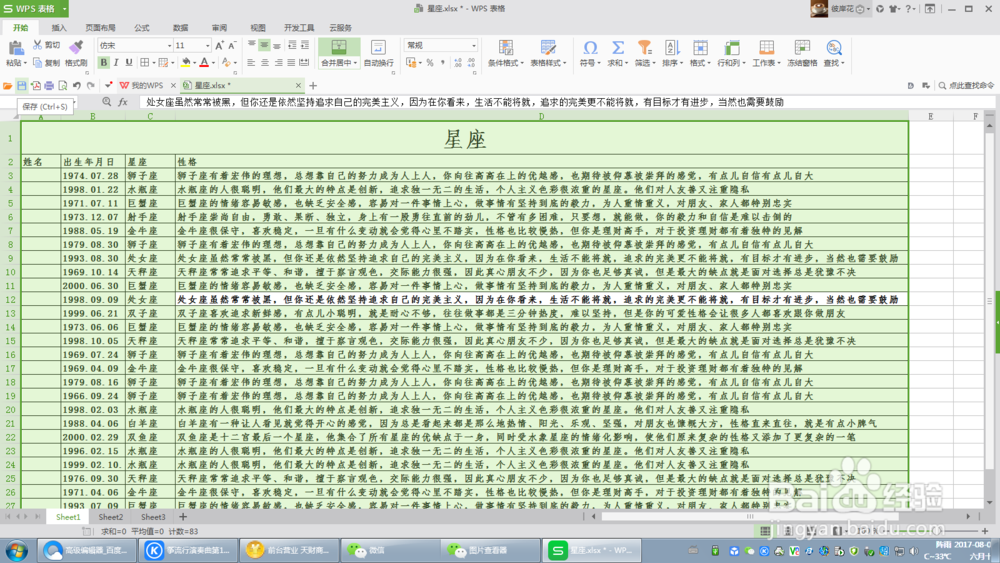Image resolution: width=1000 pixels, height=563 pixels.
Task: Click the decrease indent icon
Action: click(x=292, y=45)
